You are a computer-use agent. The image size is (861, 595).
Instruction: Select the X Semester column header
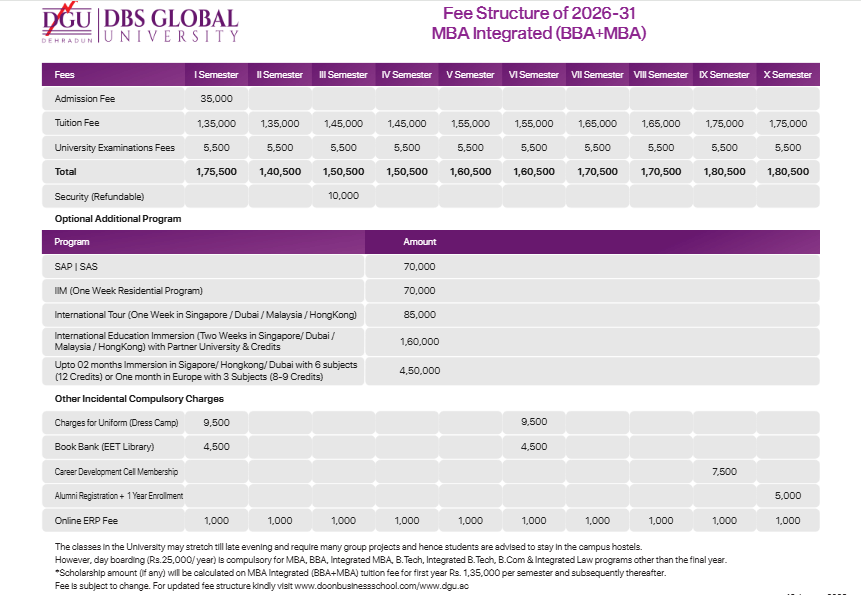[787, 75]
